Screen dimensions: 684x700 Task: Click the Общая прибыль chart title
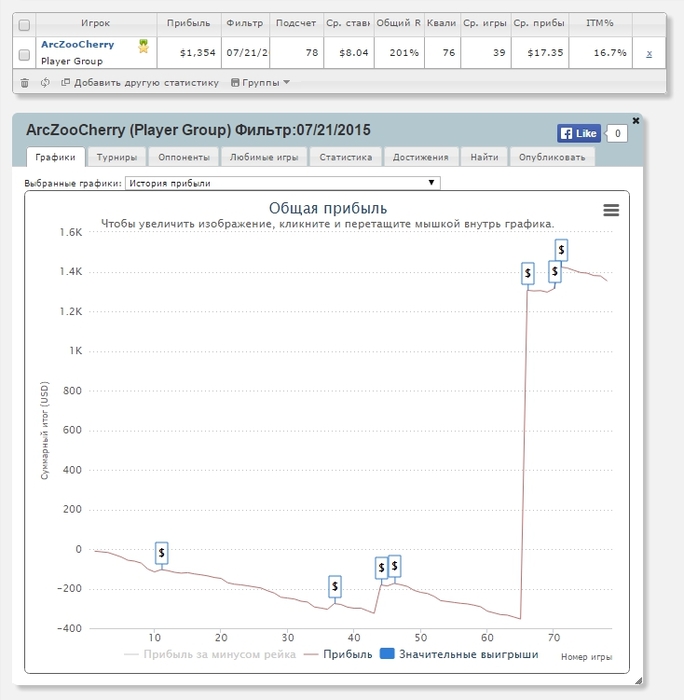(328, 208)
